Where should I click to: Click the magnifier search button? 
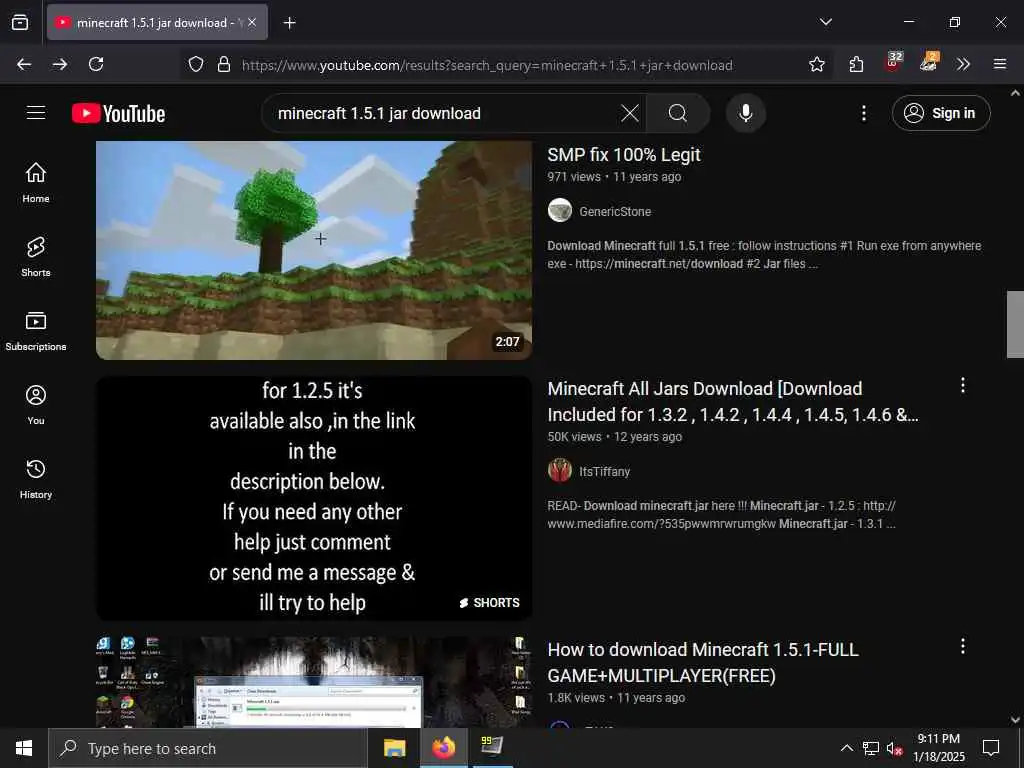(677, 113)
